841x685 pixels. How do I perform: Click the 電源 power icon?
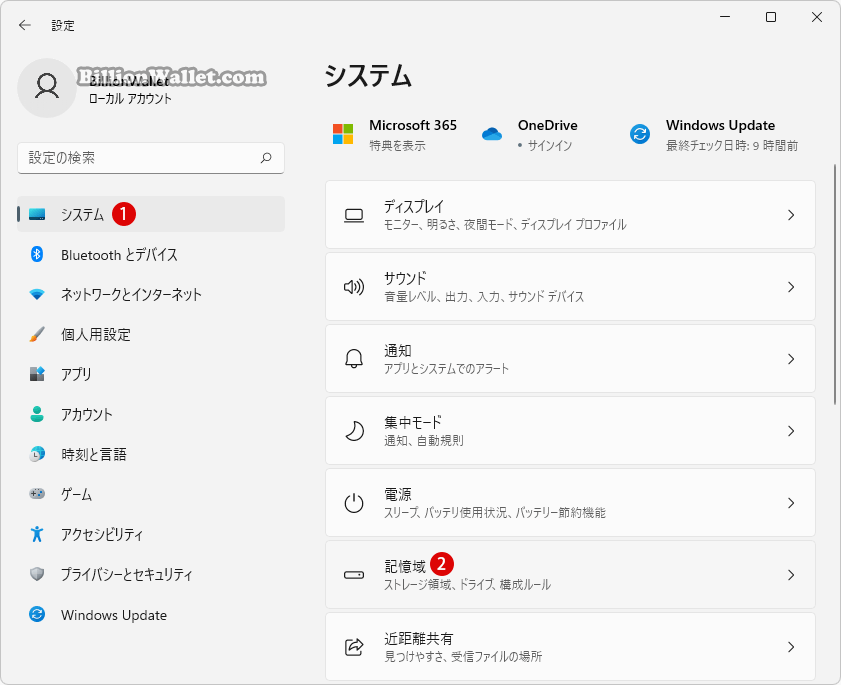[x=354, y=503]
